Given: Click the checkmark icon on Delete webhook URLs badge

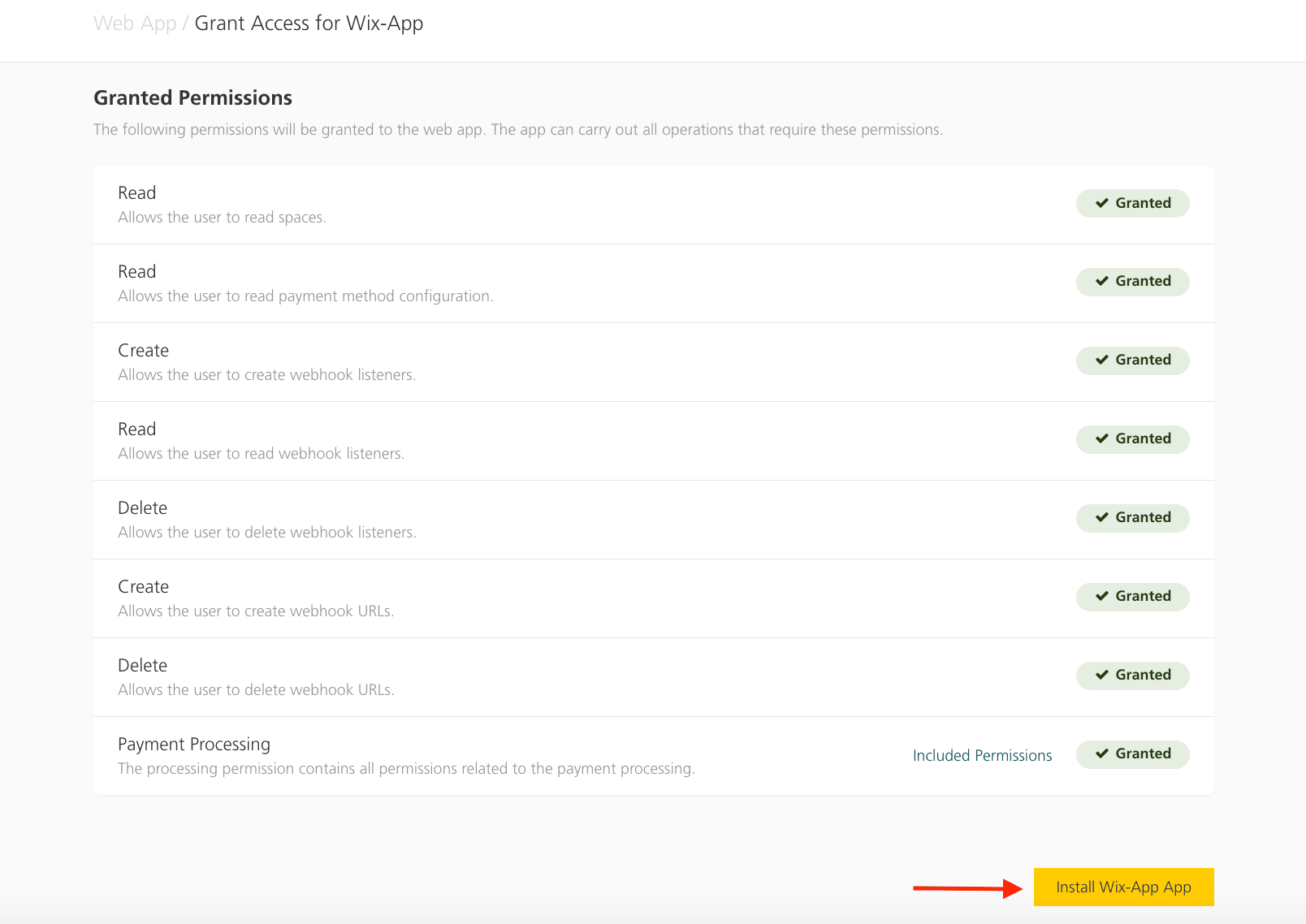Looking at the screenshot, I should coord(1104,675).
